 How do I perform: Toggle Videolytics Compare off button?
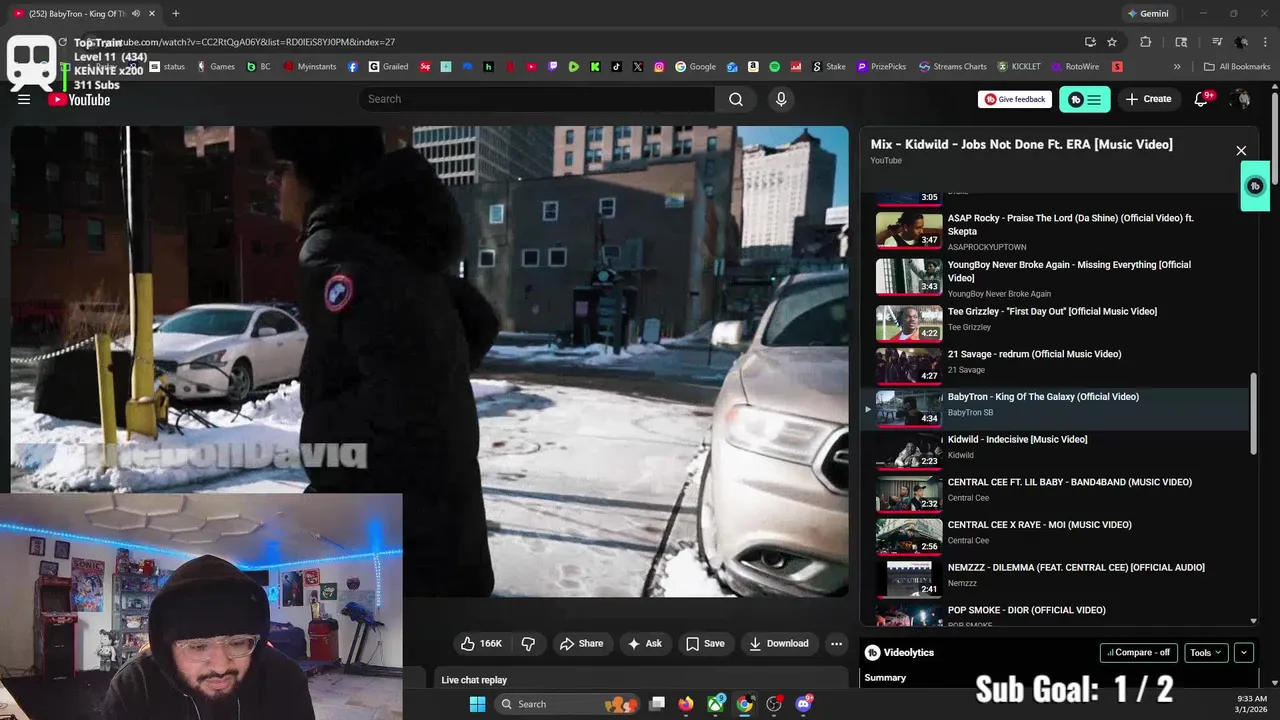(1139, 652)
